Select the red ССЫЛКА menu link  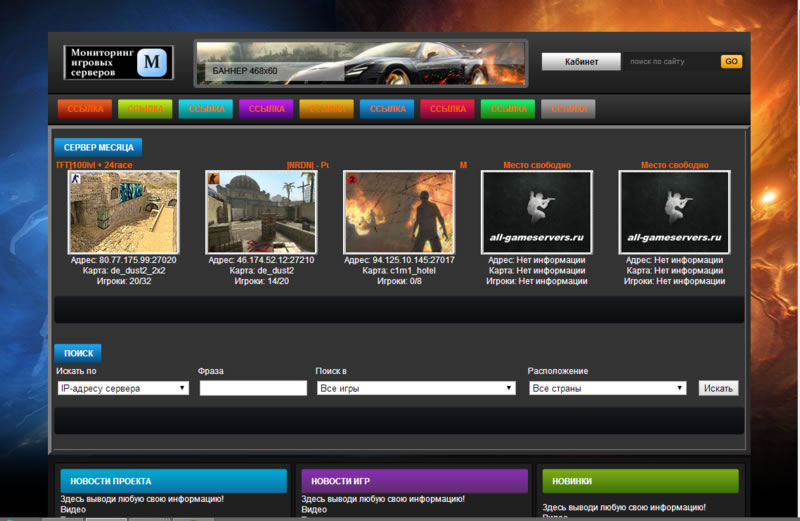point(85,109)
